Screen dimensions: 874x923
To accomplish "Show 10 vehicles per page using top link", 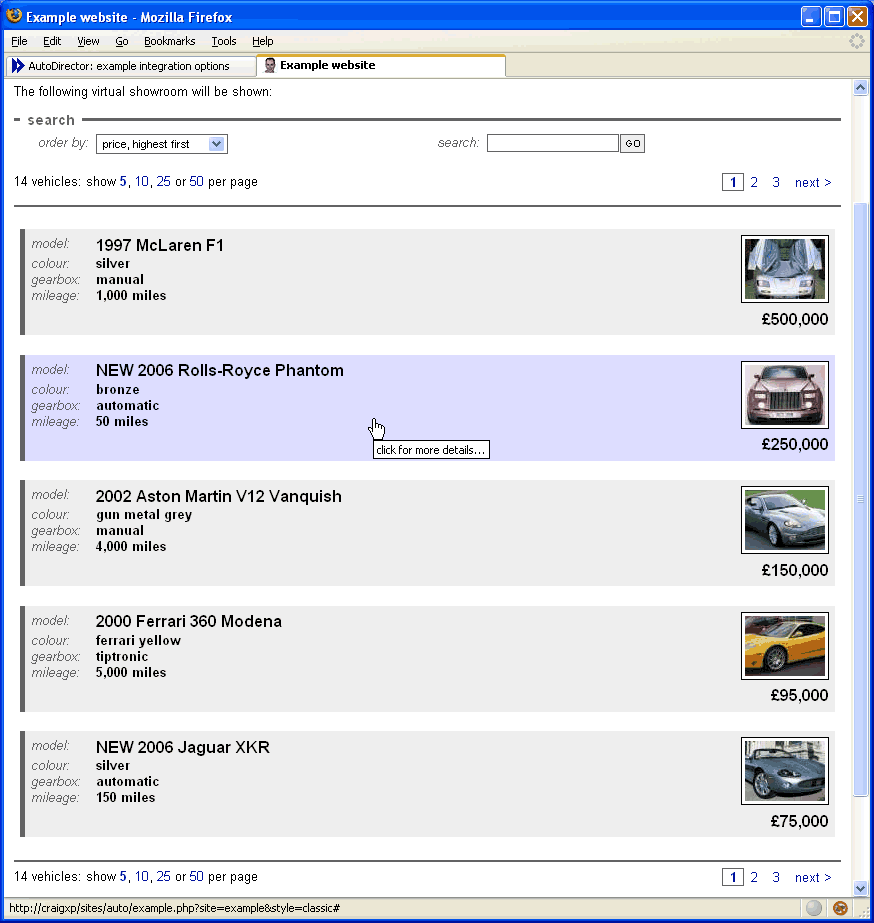I will 142,181.
